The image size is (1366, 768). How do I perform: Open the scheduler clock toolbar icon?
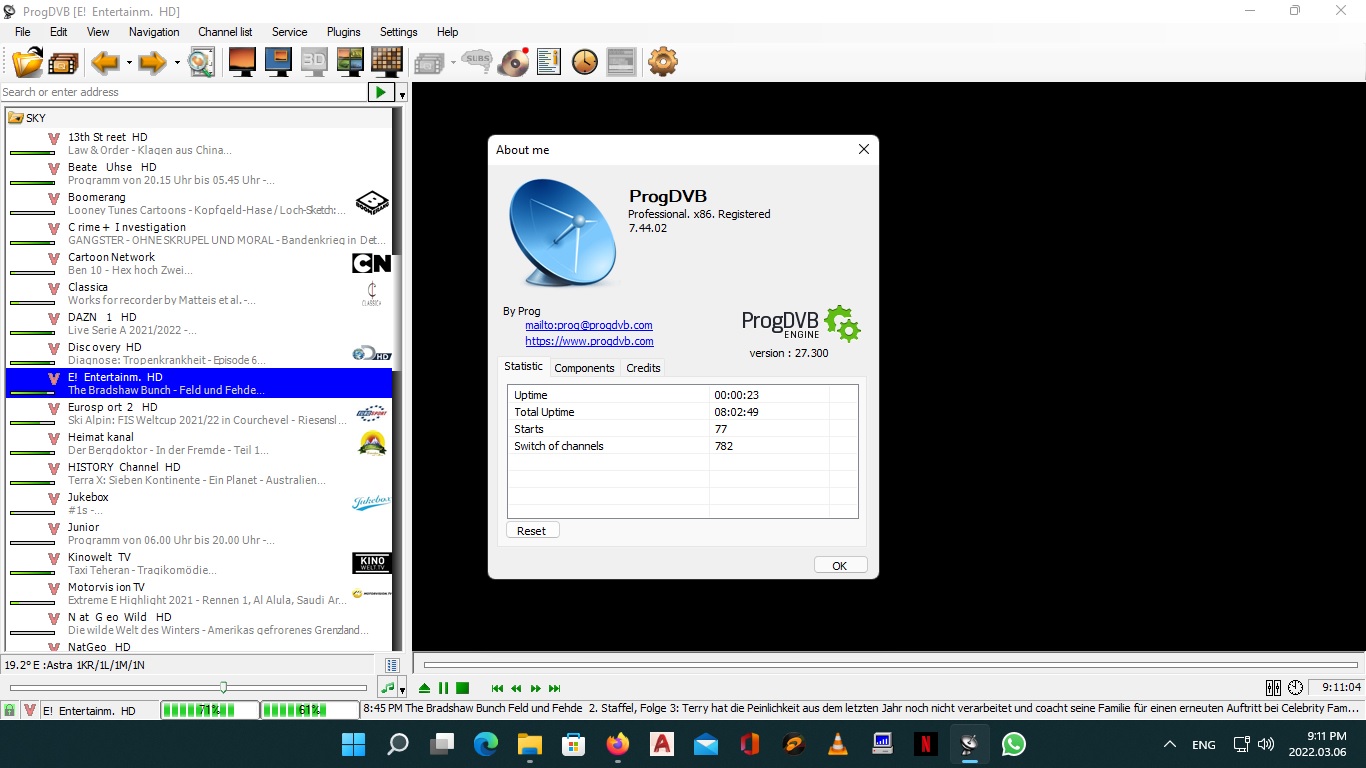[x=584, y=62]
